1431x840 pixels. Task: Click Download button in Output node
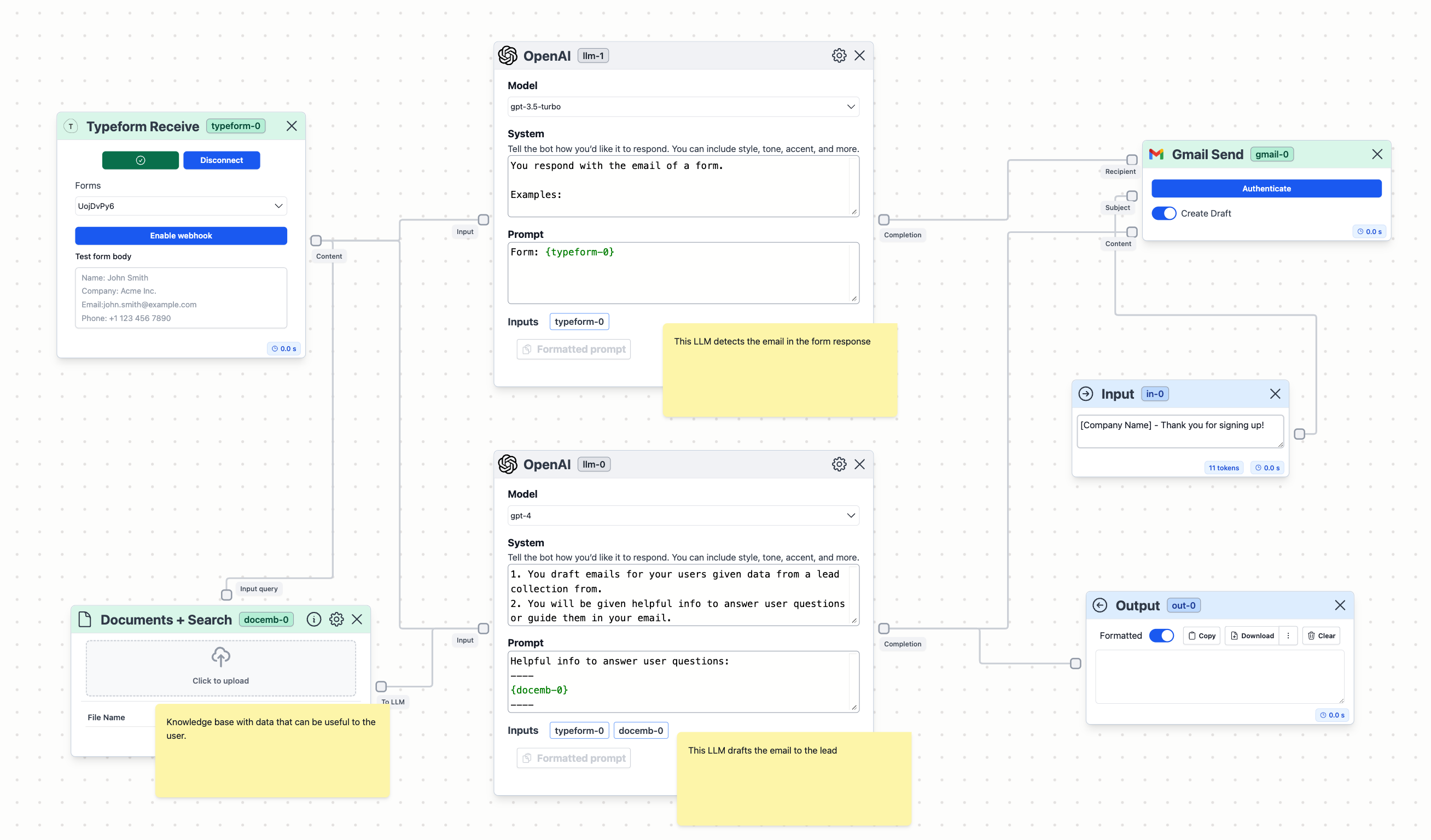coord(1252,635)
